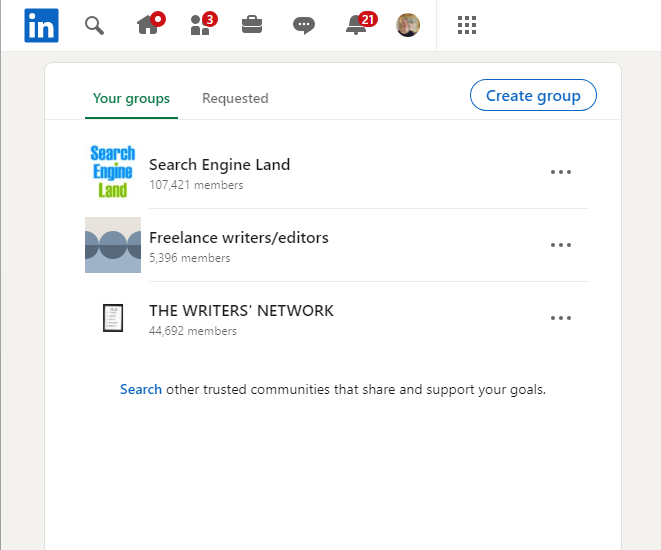Screen dimensions: 661x550
Task: Expand options for Freelance writers/editors group
Action: [561, 245]
